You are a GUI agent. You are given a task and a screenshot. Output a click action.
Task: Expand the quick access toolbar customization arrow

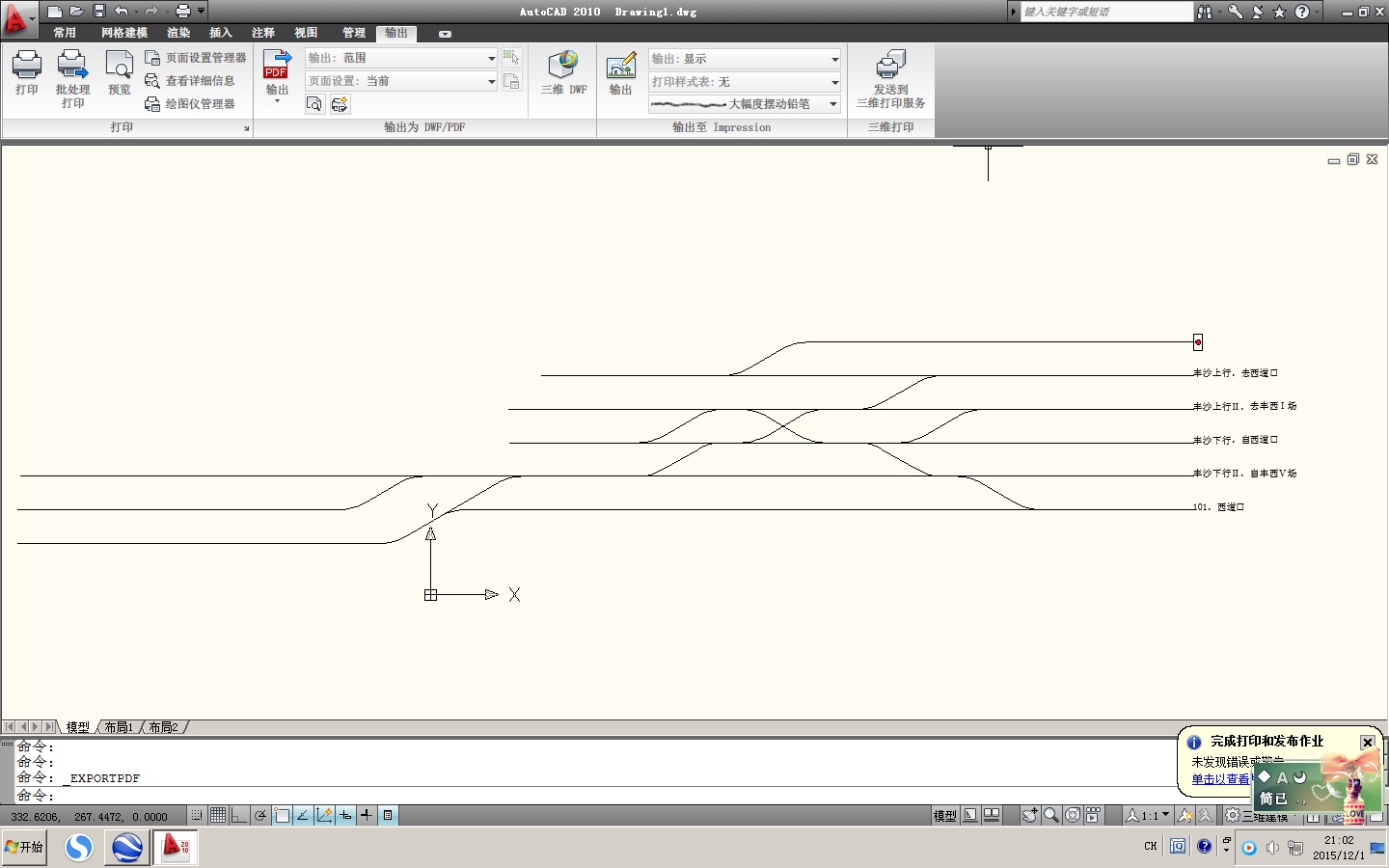coord(201,12)
